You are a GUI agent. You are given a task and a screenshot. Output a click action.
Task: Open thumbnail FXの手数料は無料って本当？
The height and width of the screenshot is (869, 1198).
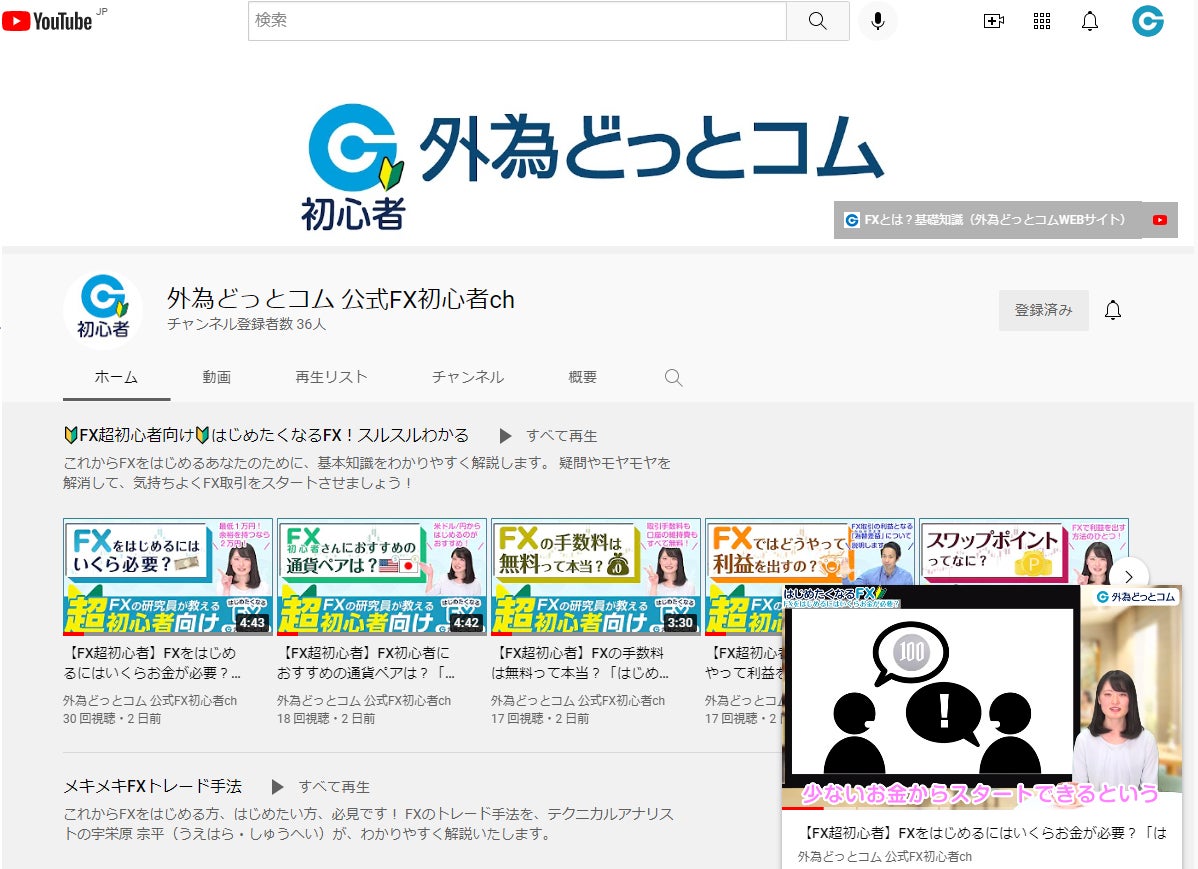[595, 577]
